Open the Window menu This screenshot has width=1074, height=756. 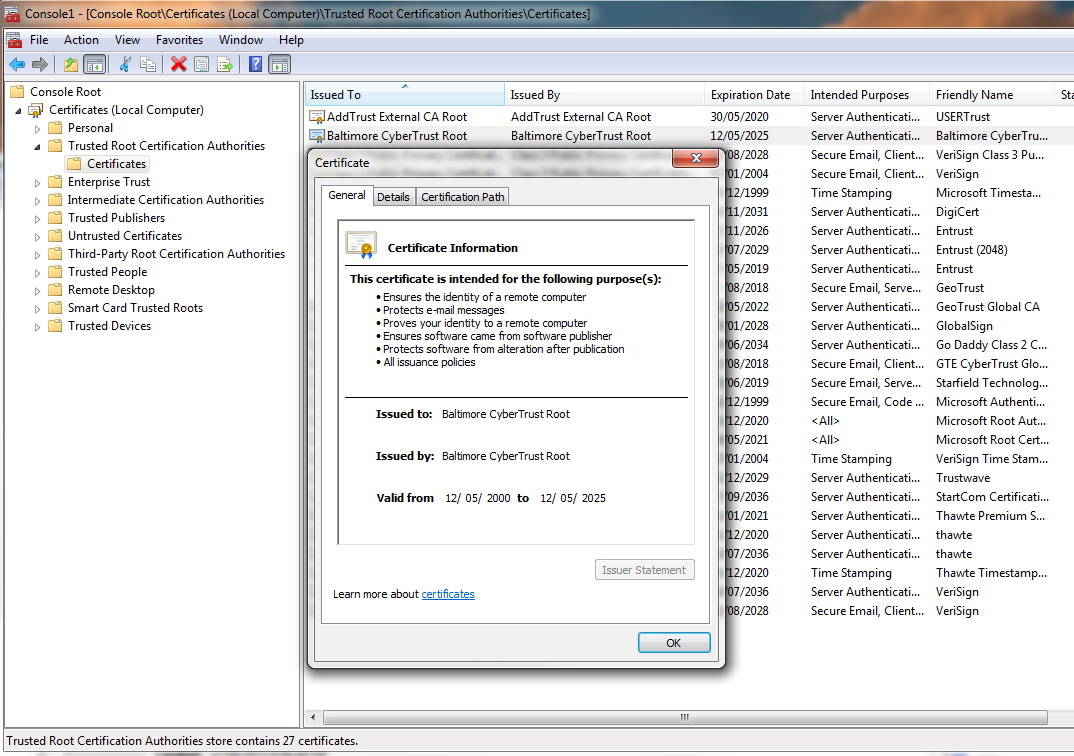point(240,40)
